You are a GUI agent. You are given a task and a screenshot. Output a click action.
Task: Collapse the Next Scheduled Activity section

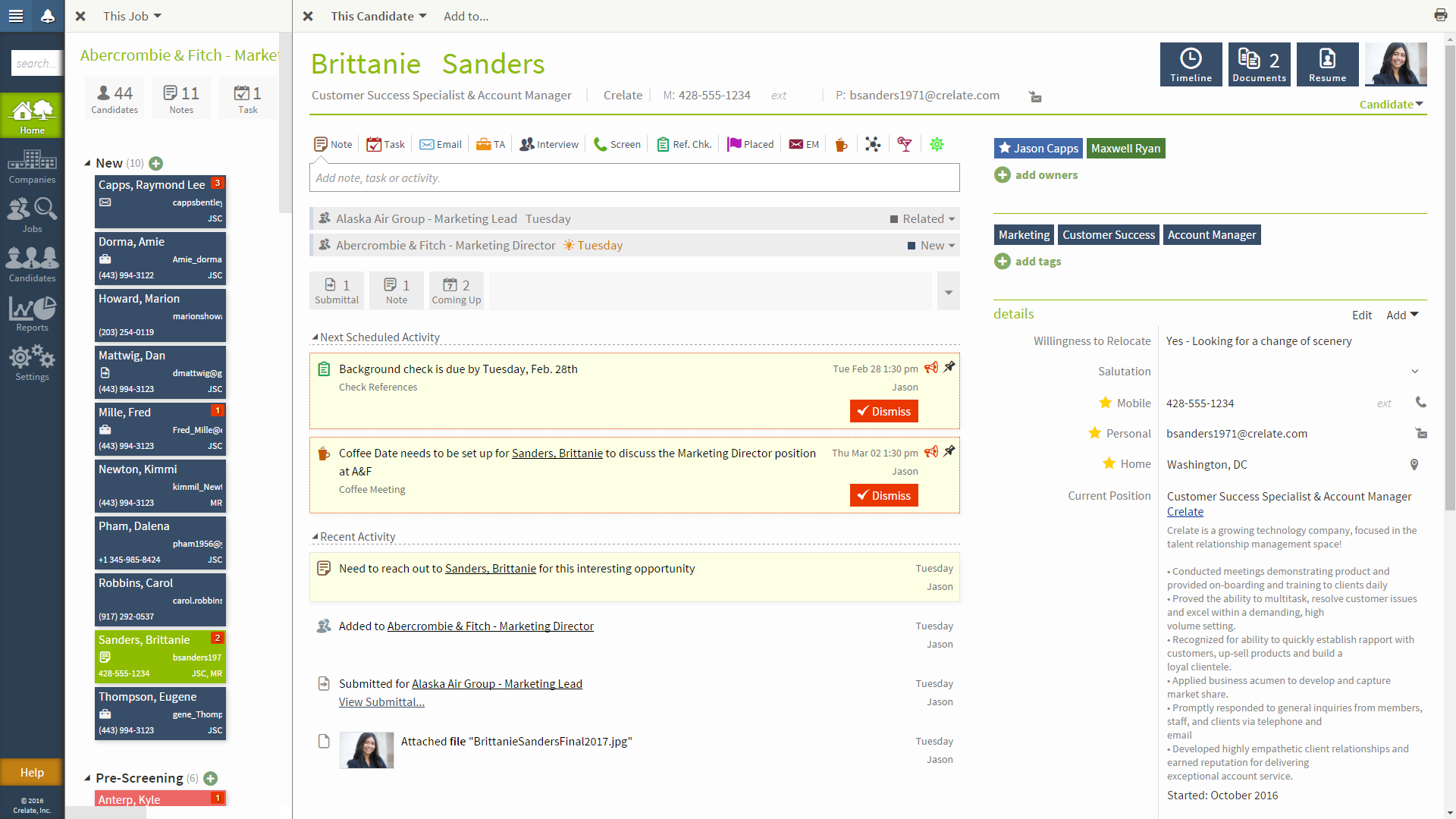click(x=315, y=337)
